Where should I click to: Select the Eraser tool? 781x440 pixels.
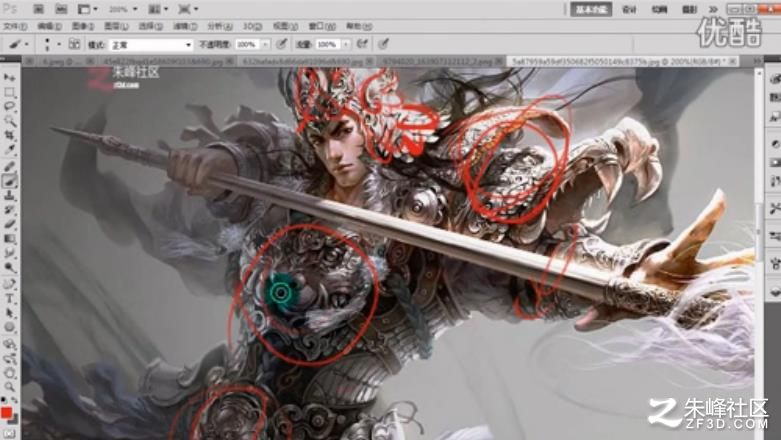click(9, 224)
